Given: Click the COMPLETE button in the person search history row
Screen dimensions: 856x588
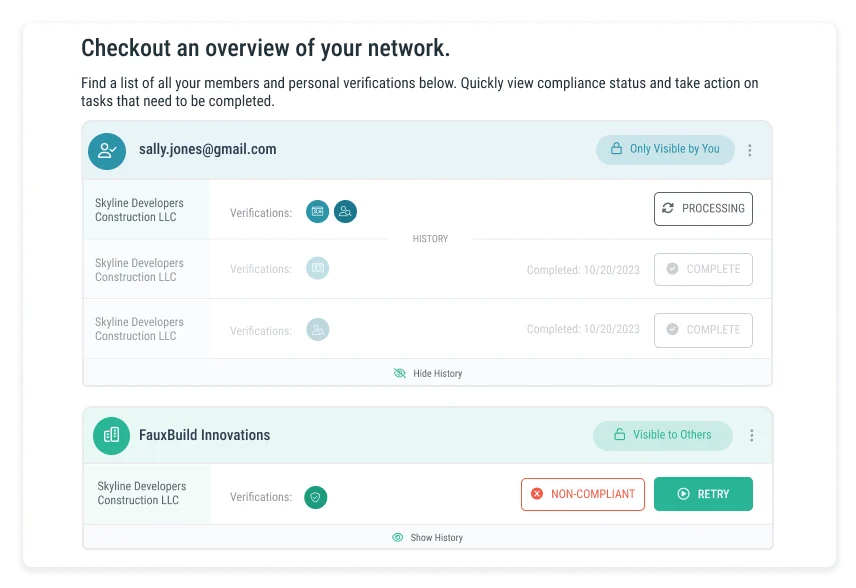Looking at the screenshot, I should click(703, 330).
